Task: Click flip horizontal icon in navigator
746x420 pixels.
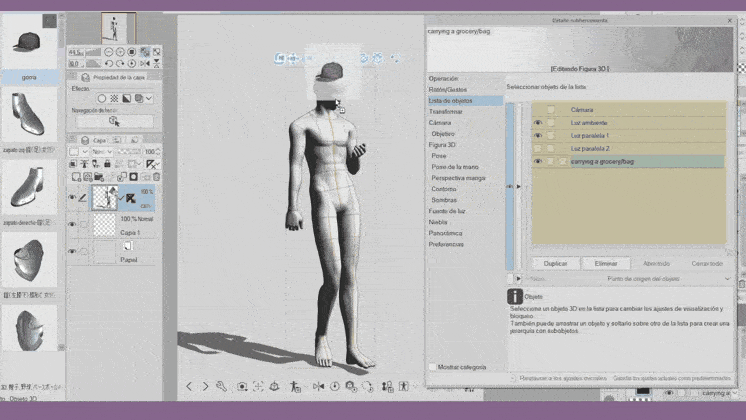Action: 145,63
